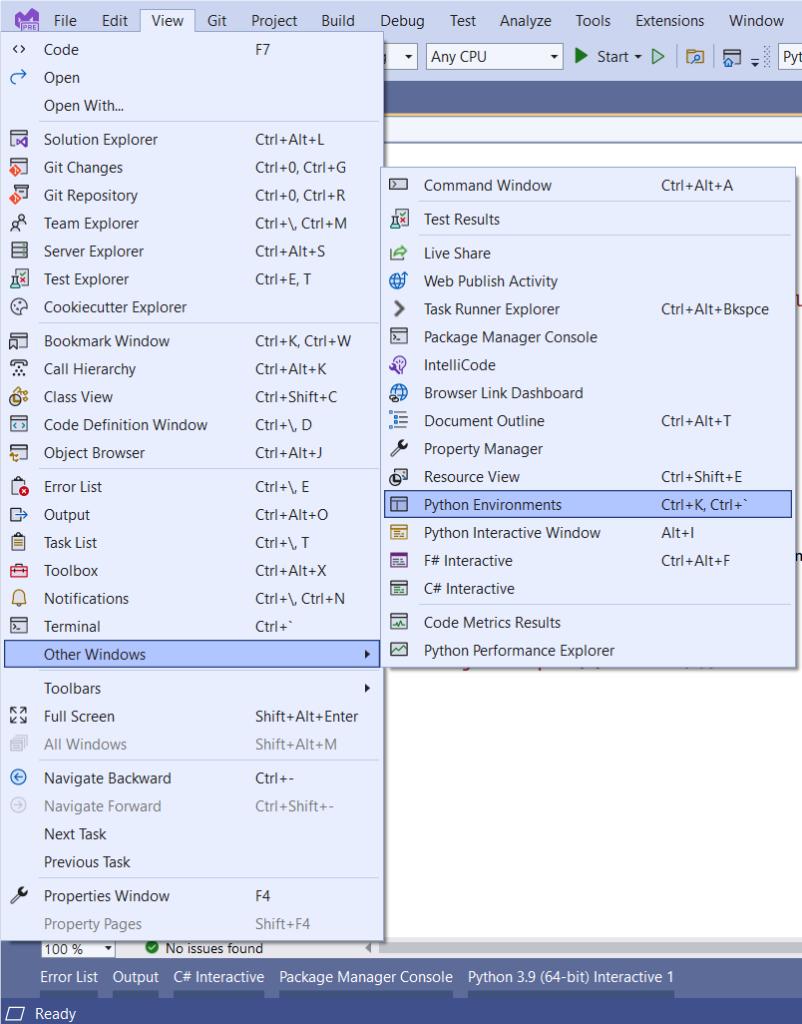Click the Toolbox icon in the menu
This screenshot has width=802, height=1024.
tap(19, 571)
